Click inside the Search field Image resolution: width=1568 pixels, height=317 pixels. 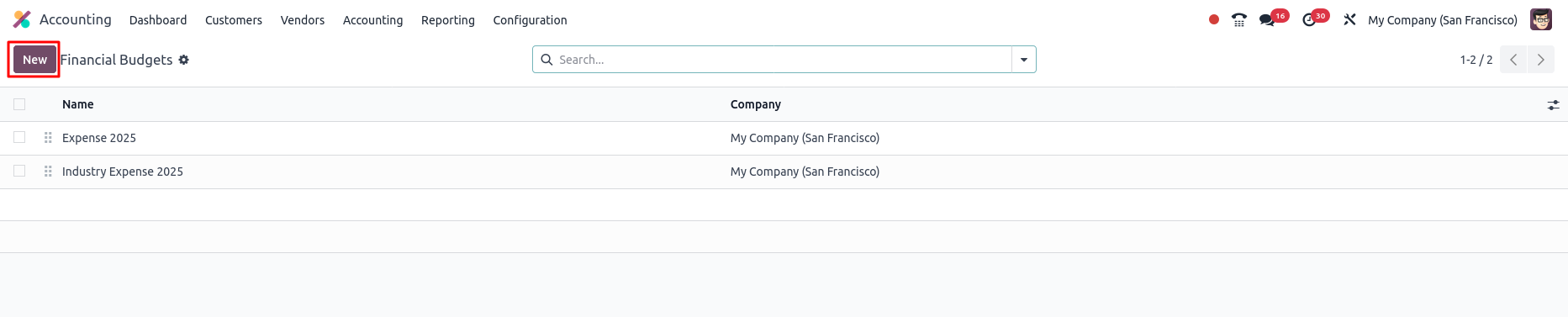782,60
